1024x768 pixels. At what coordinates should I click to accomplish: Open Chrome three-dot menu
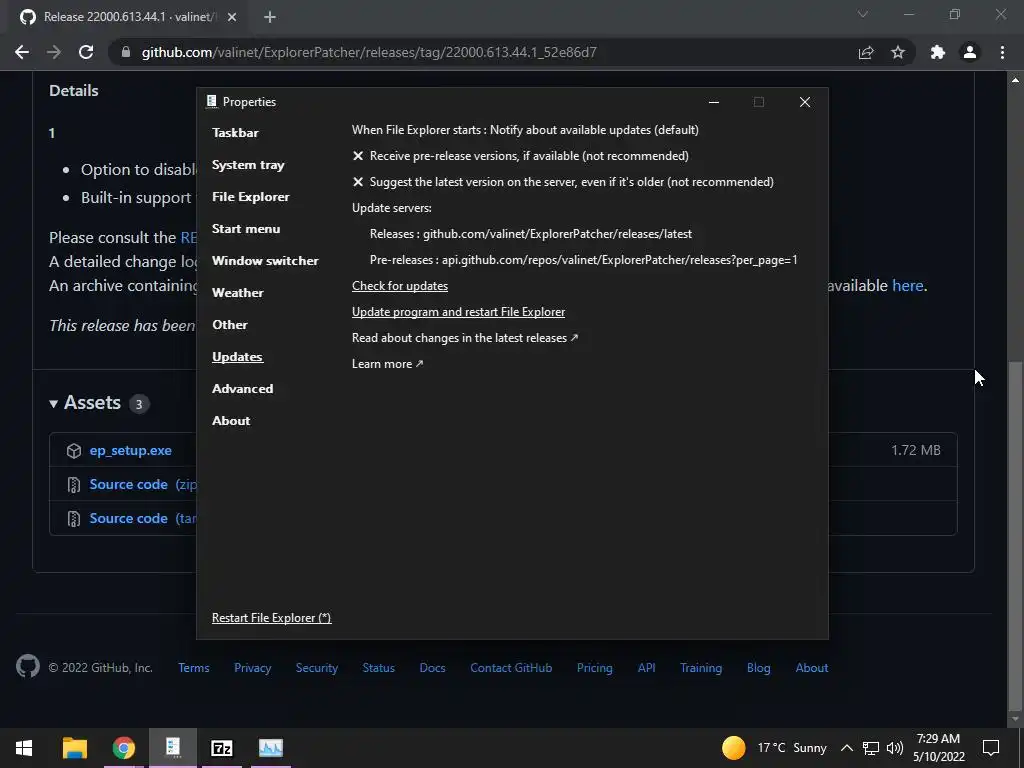1002,52
